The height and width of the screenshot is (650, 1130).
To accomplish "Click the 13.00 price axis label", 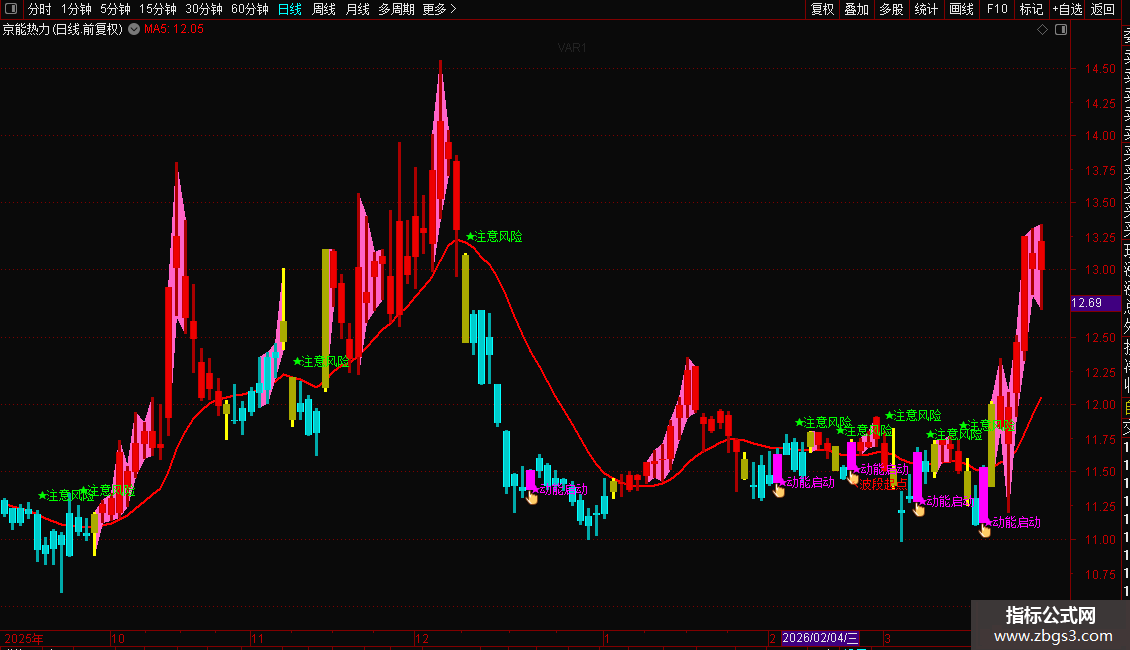I will pyautogui.click(x=1100, y=270).
